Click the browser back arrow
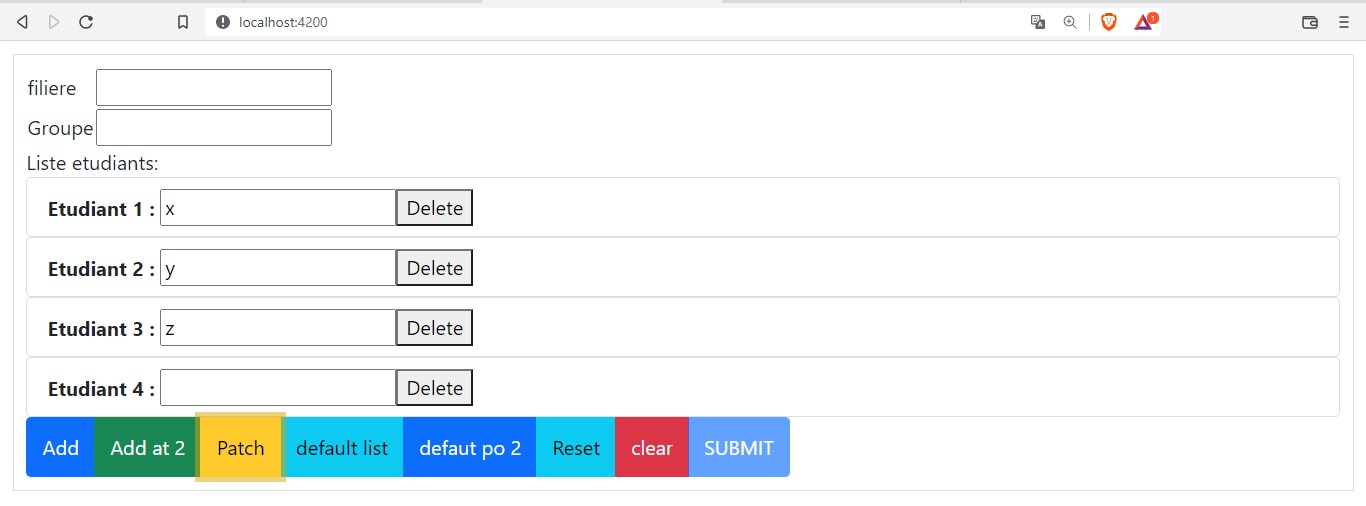 pyautogui.click(x=22, y=22)
